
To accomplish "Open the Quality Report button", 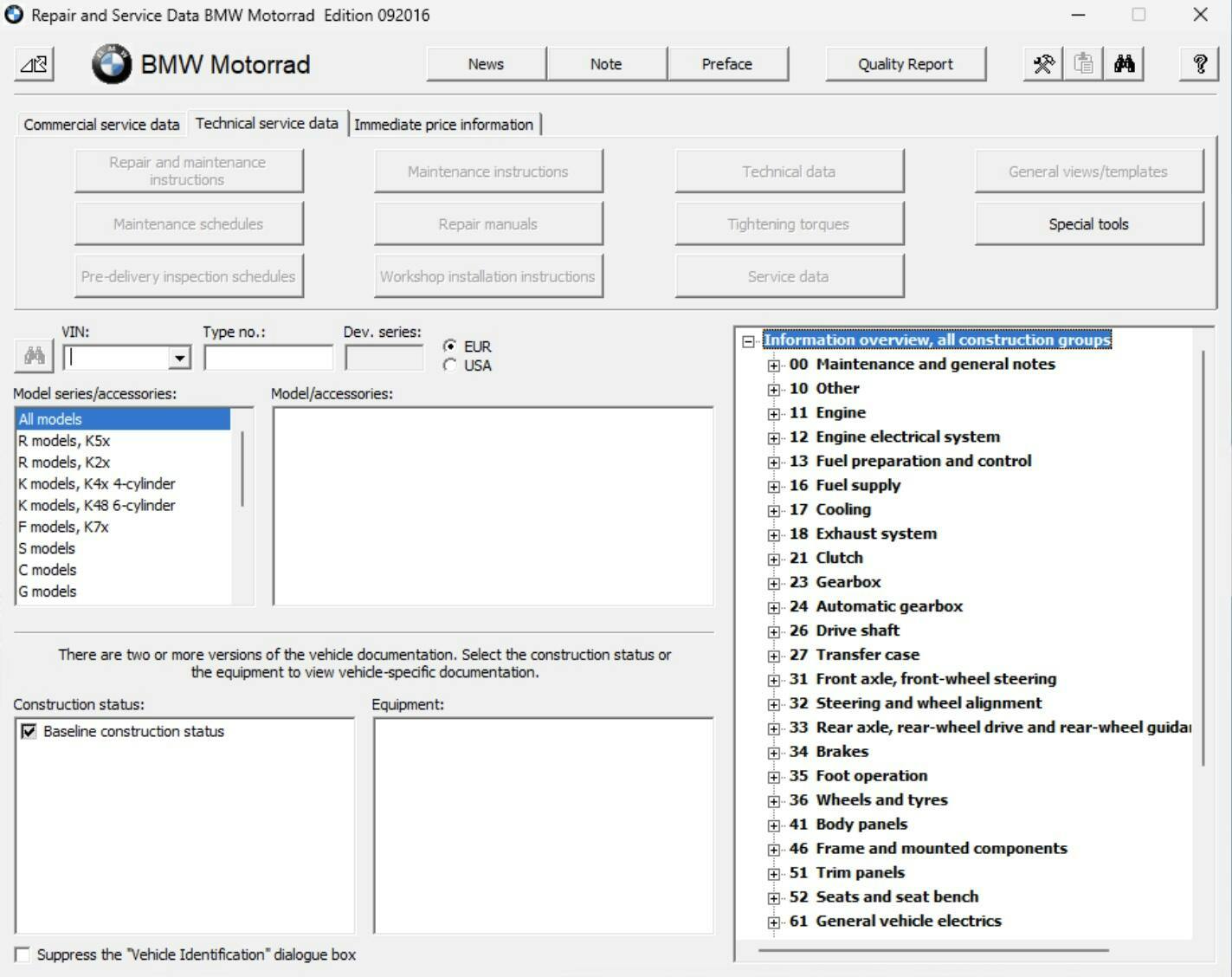I will [905, 64].
